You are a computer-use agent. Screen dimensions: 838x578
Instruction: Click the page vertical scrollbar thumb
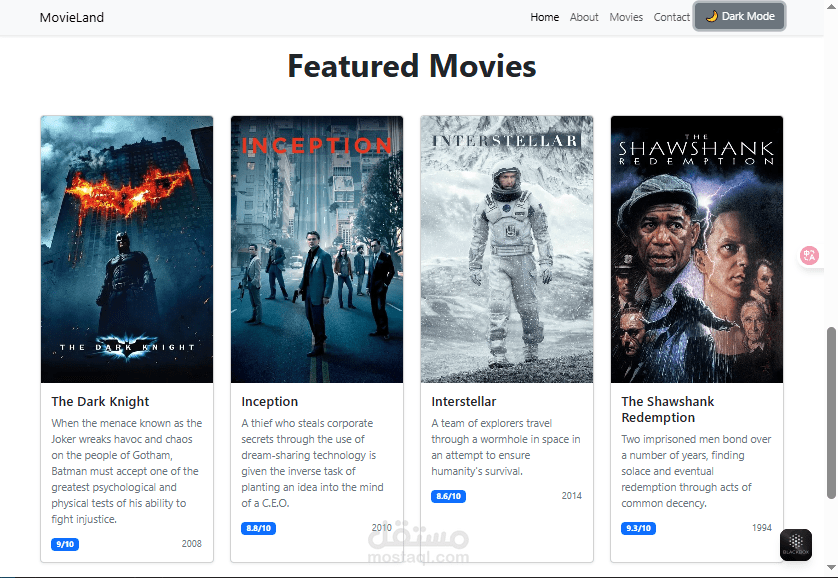point(831,413)
